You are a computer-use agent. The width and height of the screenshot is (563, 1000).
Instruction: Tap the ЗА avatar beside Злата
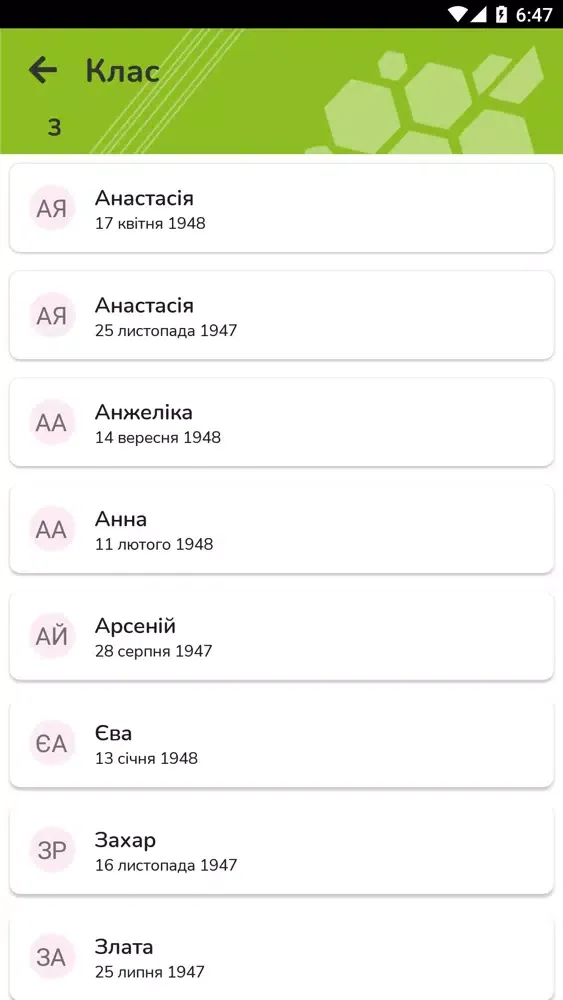52,957
